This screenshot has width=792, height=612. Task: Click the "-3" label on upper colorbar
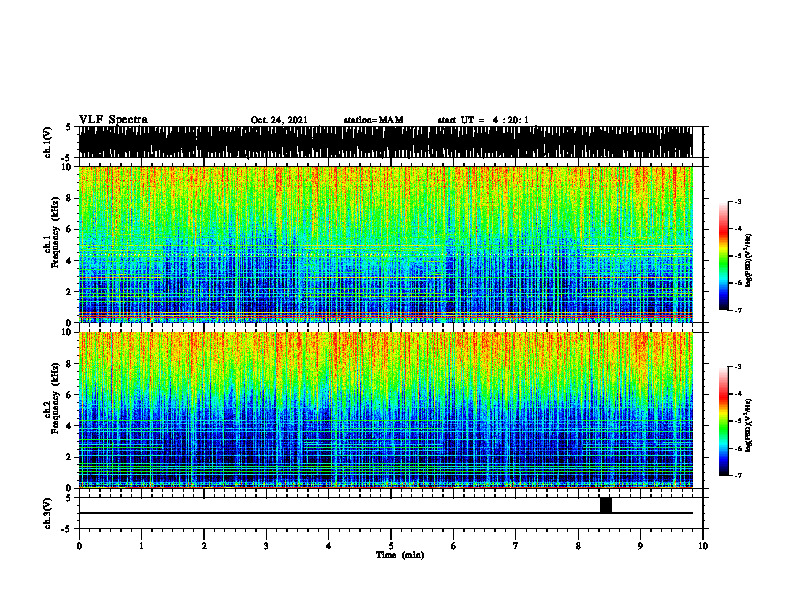(737, 202)
